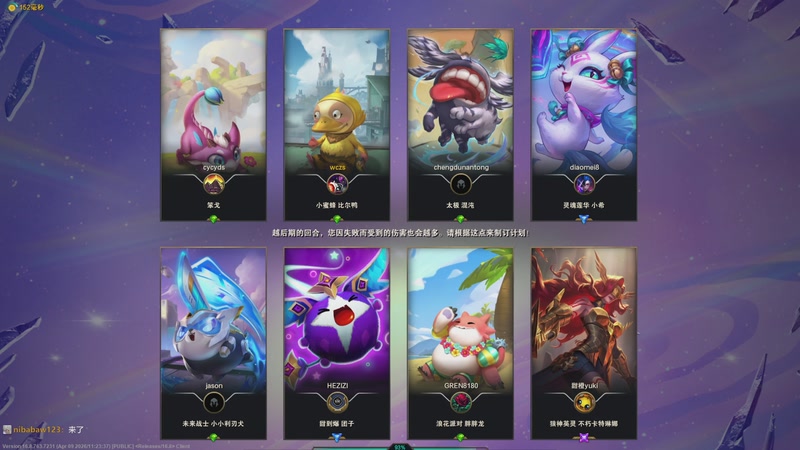Click the green rank gem under cycyds

coord(214,219)
